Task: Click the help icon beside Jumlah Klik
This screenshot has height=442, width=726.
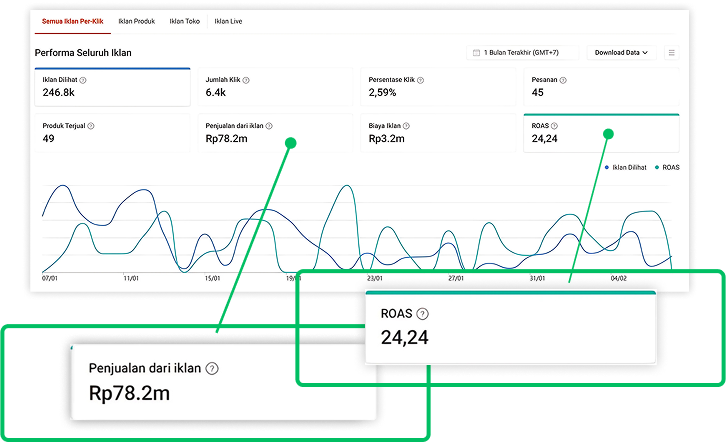Action: [246, 80]
